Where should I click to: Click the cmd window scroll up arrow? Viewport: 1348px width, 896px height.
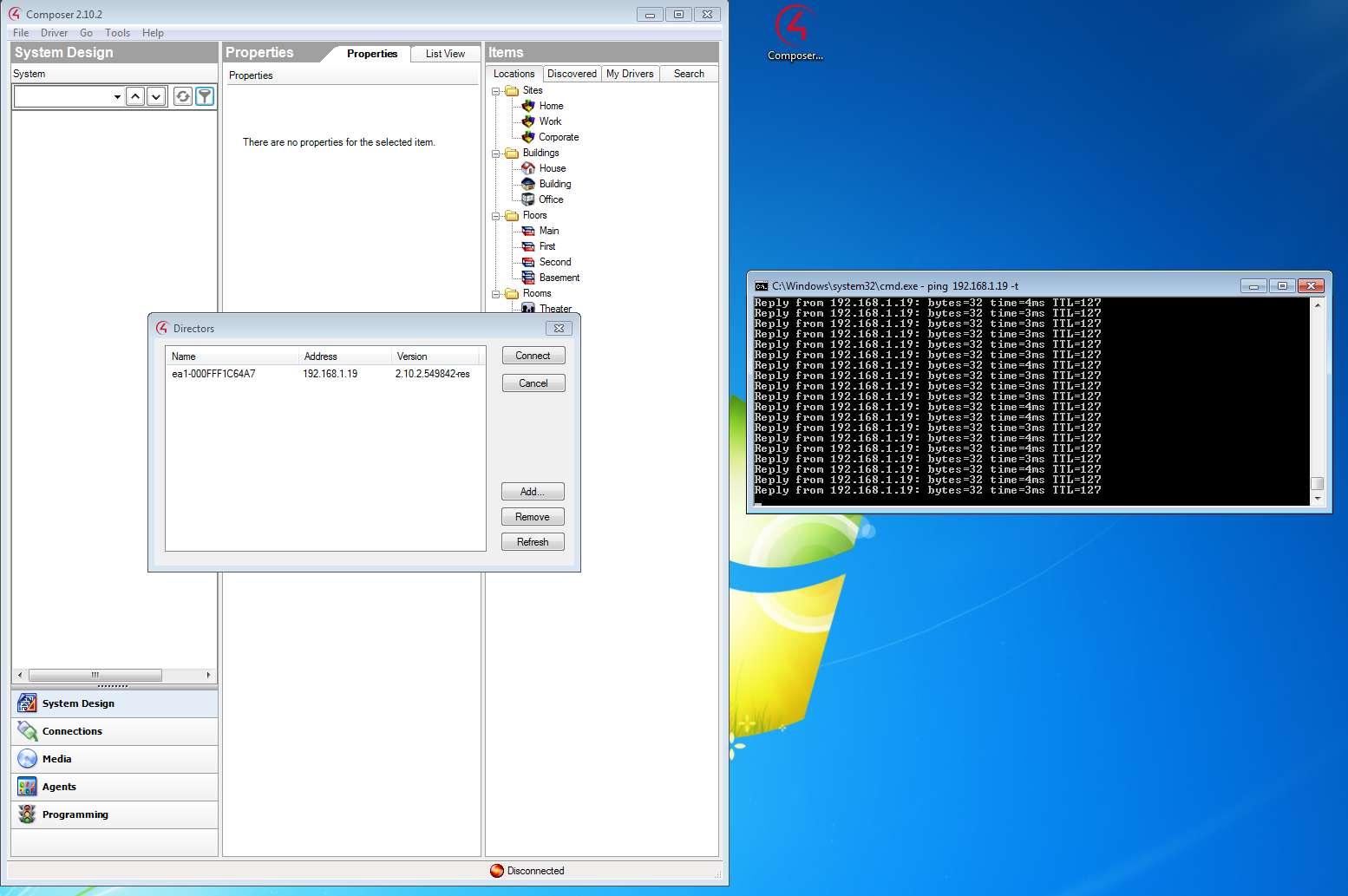tap(1318, 304)
